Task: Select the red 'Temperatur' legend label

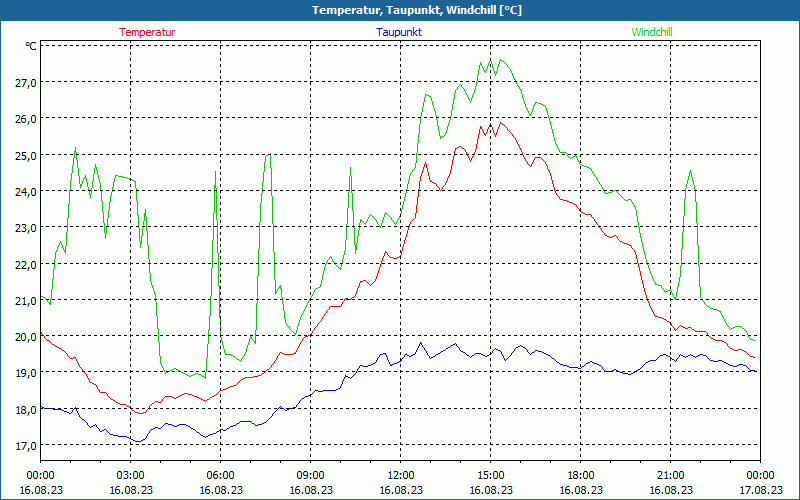Action: tap(147, 32)
